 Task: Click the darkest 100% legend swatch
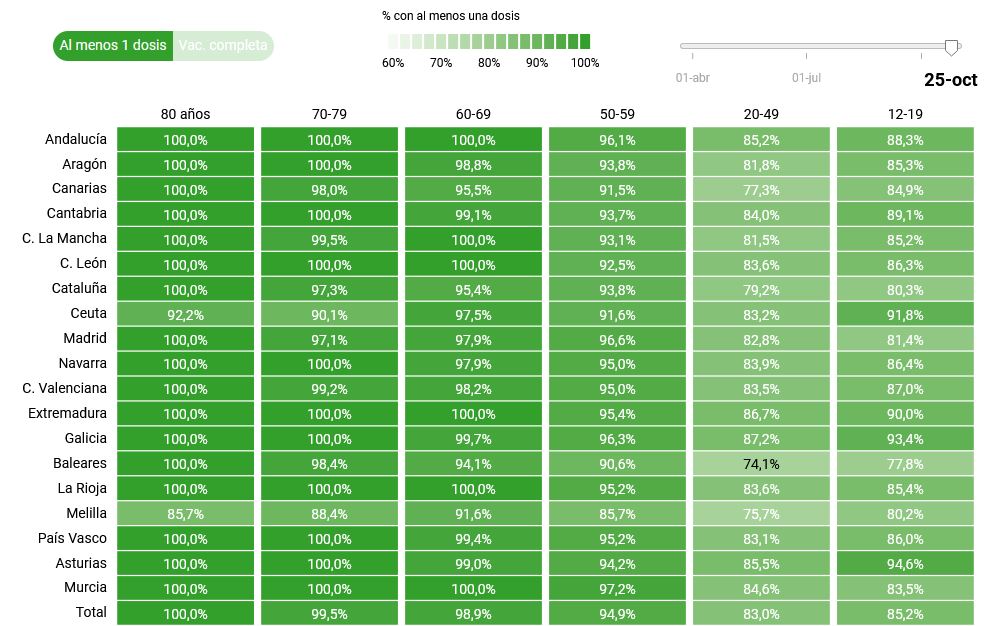click(584, 42)
